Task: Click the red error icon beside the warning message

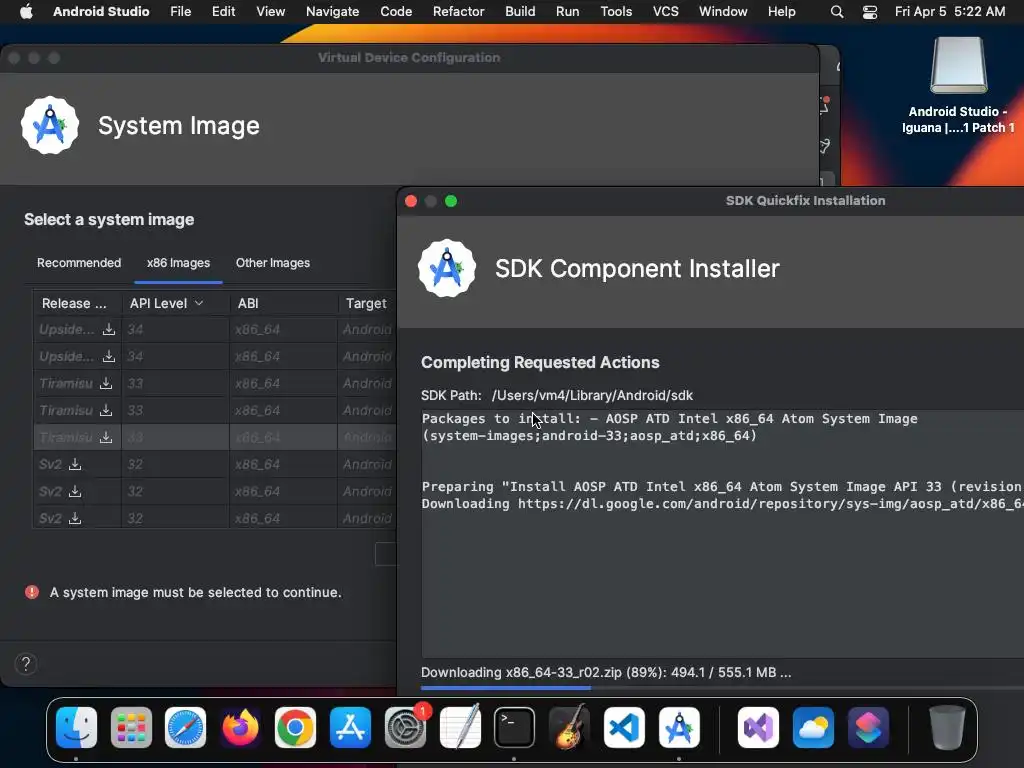Action: [32, 592]
